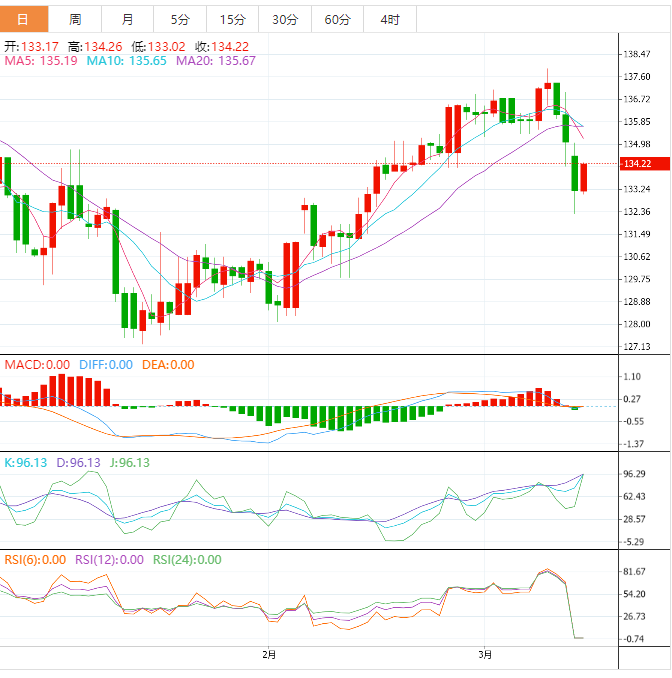Click the J:96.13 indicator label
The image size is (672, 678).
(x=130, y=463)
